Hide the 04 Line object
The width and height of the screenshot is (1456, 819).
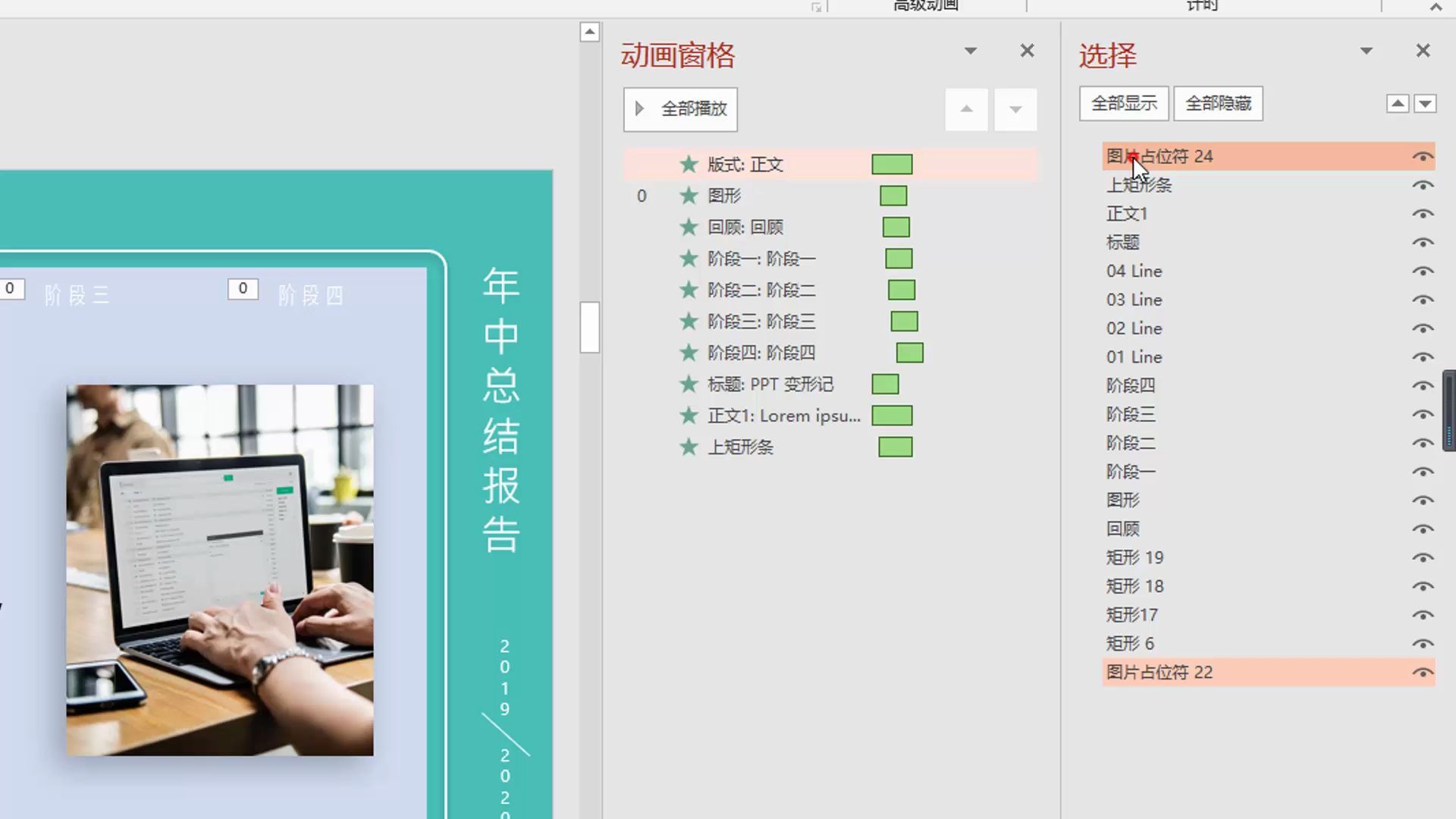1423,271
